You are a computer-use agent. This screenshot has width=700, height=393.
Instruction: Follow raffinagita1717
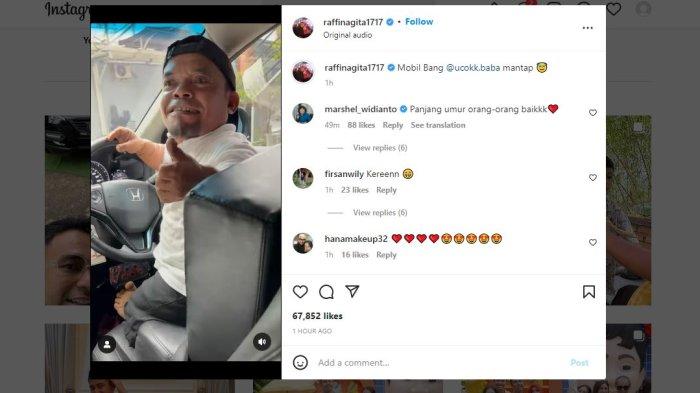click(419, 21)
